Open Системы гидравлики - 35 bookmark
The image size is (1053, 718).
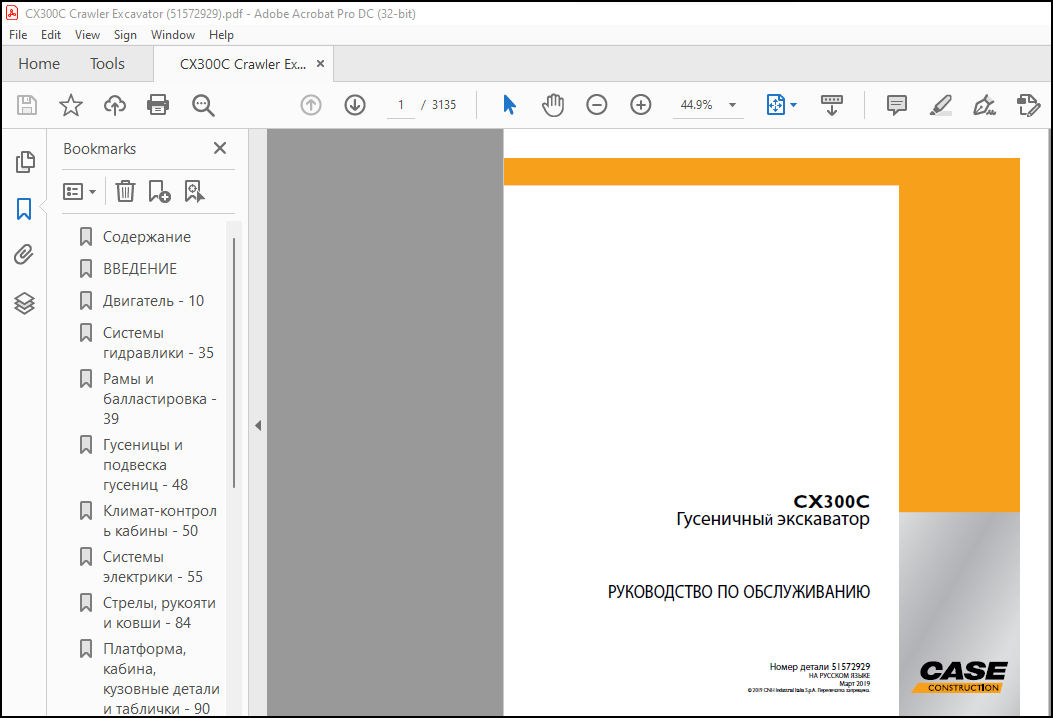pos(158,343)
